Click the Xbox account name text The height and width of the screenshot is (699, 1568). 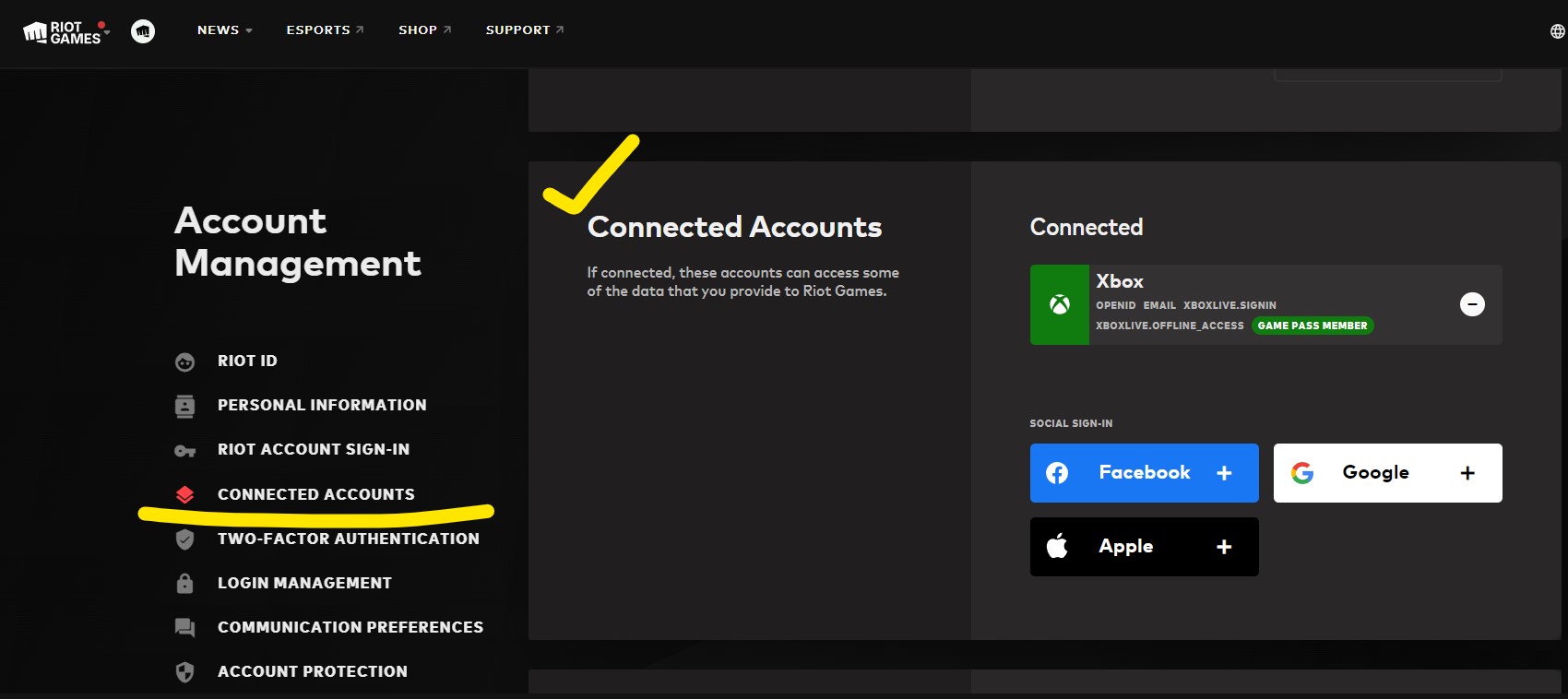(1120, 281)
